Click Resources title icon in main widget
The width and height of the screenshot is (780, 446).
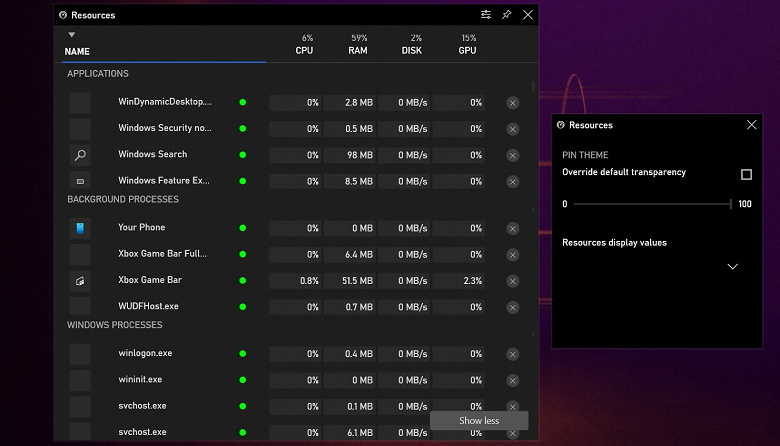63,15
